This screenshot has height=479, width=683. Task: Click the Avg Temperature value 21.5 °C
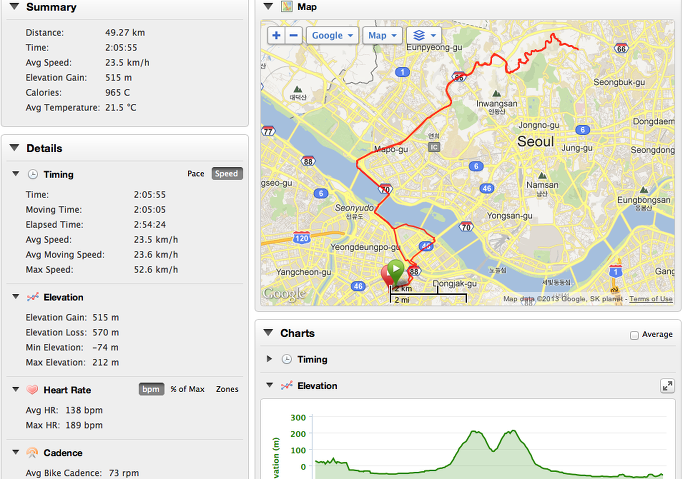[x=121, y=108]
